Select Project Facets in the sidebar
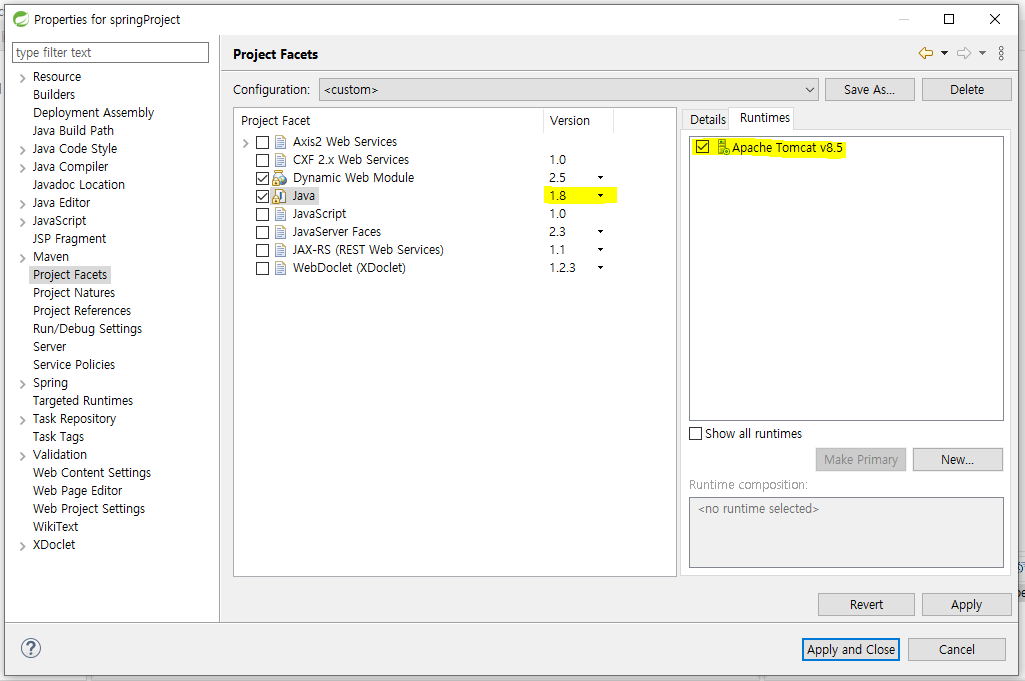 click(x=70, y=274)
